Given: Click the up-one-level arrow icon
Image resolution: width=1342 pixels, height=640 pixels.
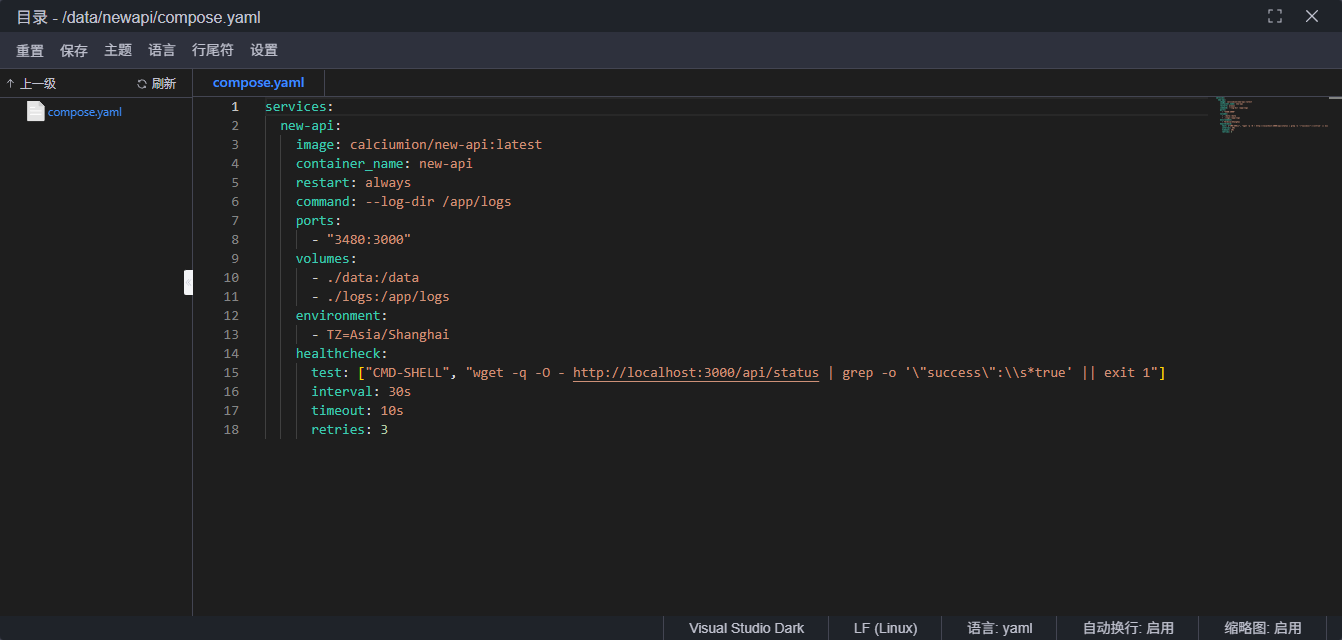Looking at the screenshot, I should tap(10, 84).
